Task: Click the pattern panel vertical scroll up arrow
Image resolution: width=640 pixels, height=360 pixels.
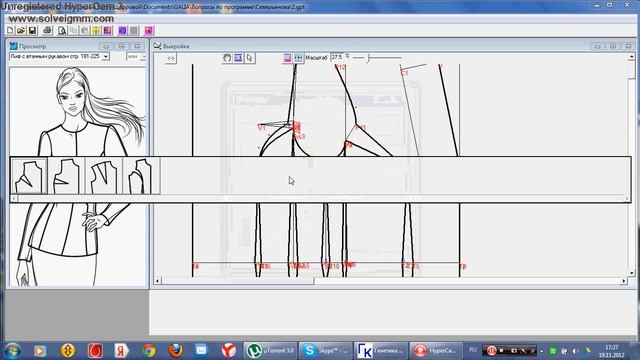Action: tap(632, 57)
